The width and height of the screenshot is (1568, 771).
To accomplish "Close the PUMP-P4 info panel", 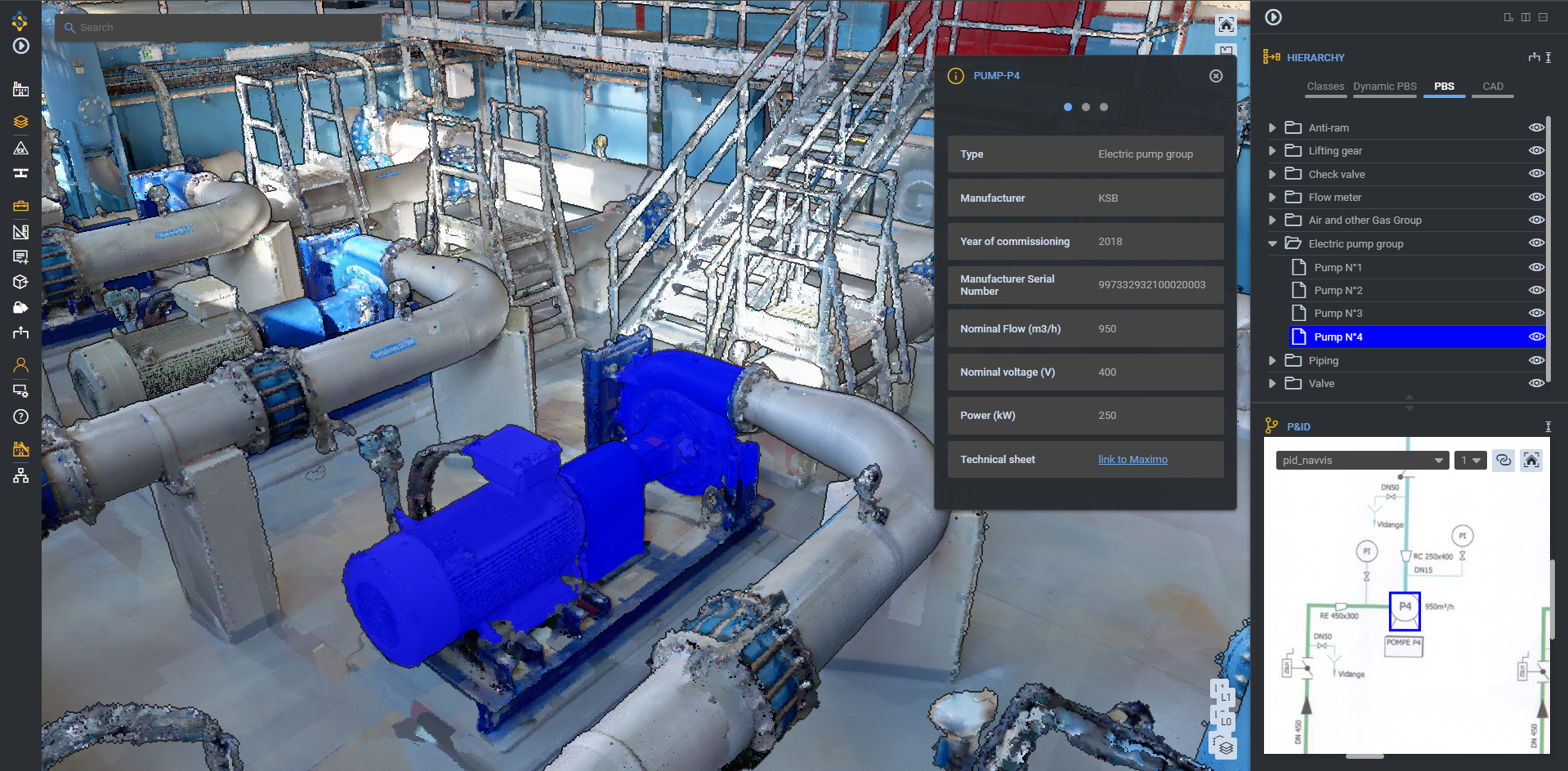I will 1216,76.
